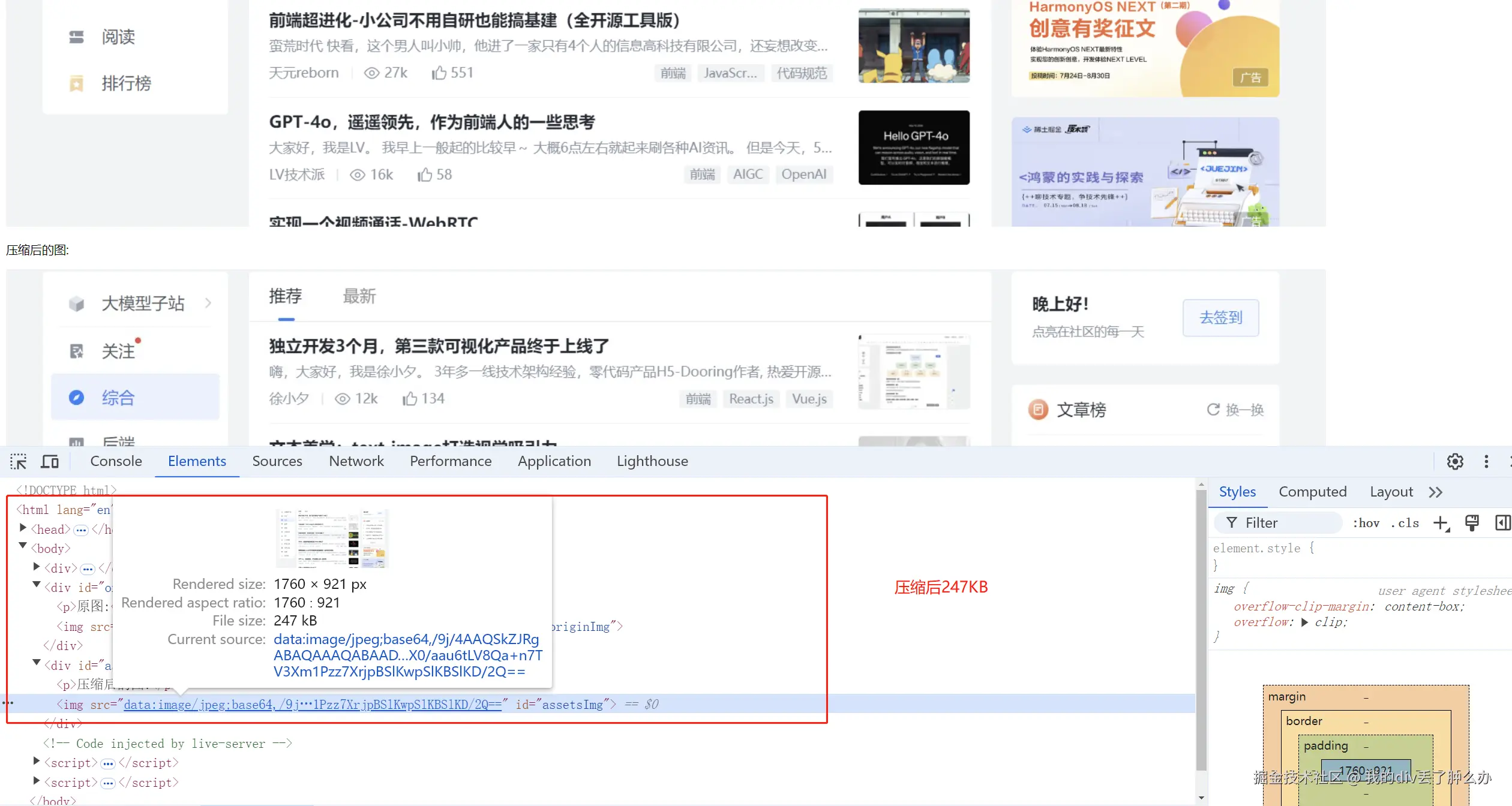Image resolution: width=1512 pixels, height=806 pixels.
Task: Expand the head element node
Action: point(23,528)
